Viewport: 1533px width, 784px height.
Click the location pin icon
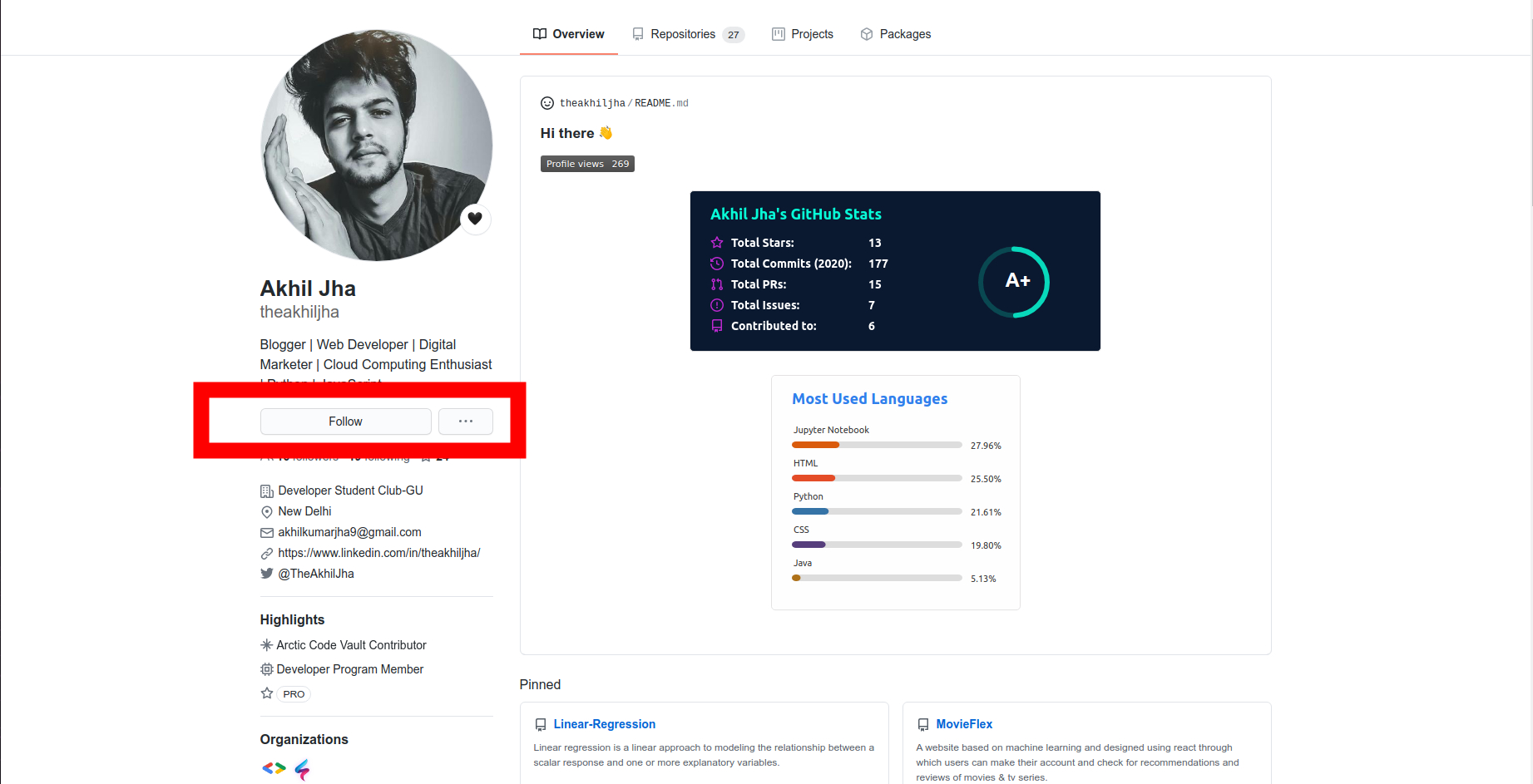click(x=267, y=512)
